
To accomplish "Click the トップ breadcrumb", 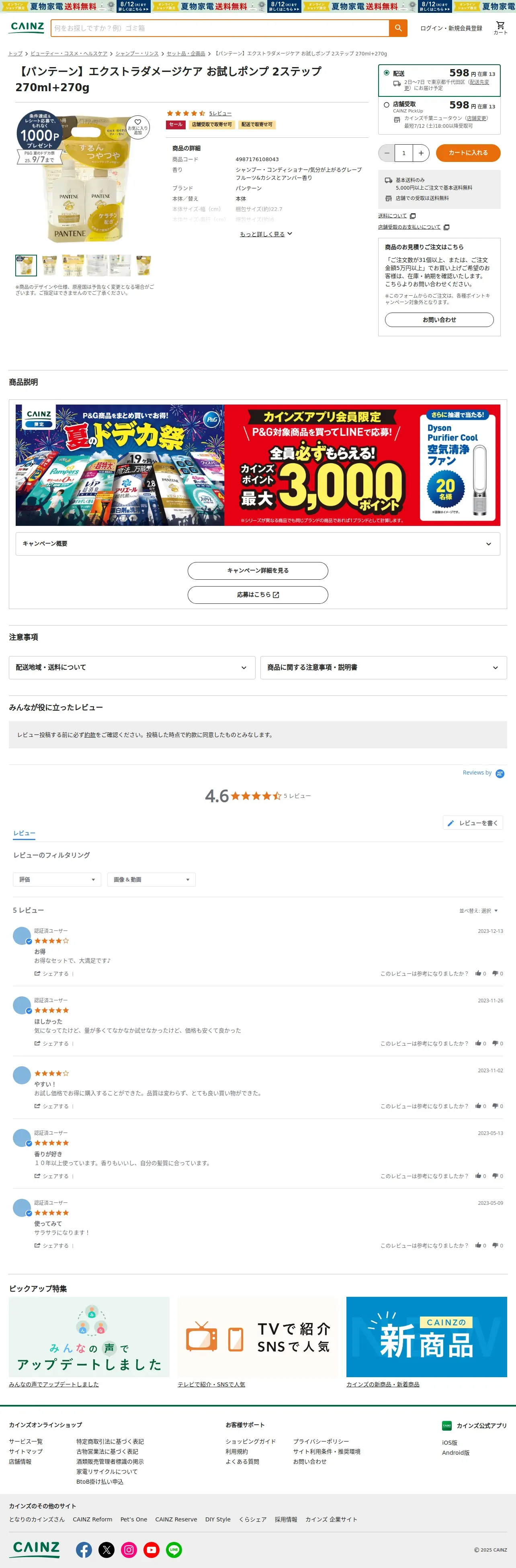I will [x=15, y=53].
